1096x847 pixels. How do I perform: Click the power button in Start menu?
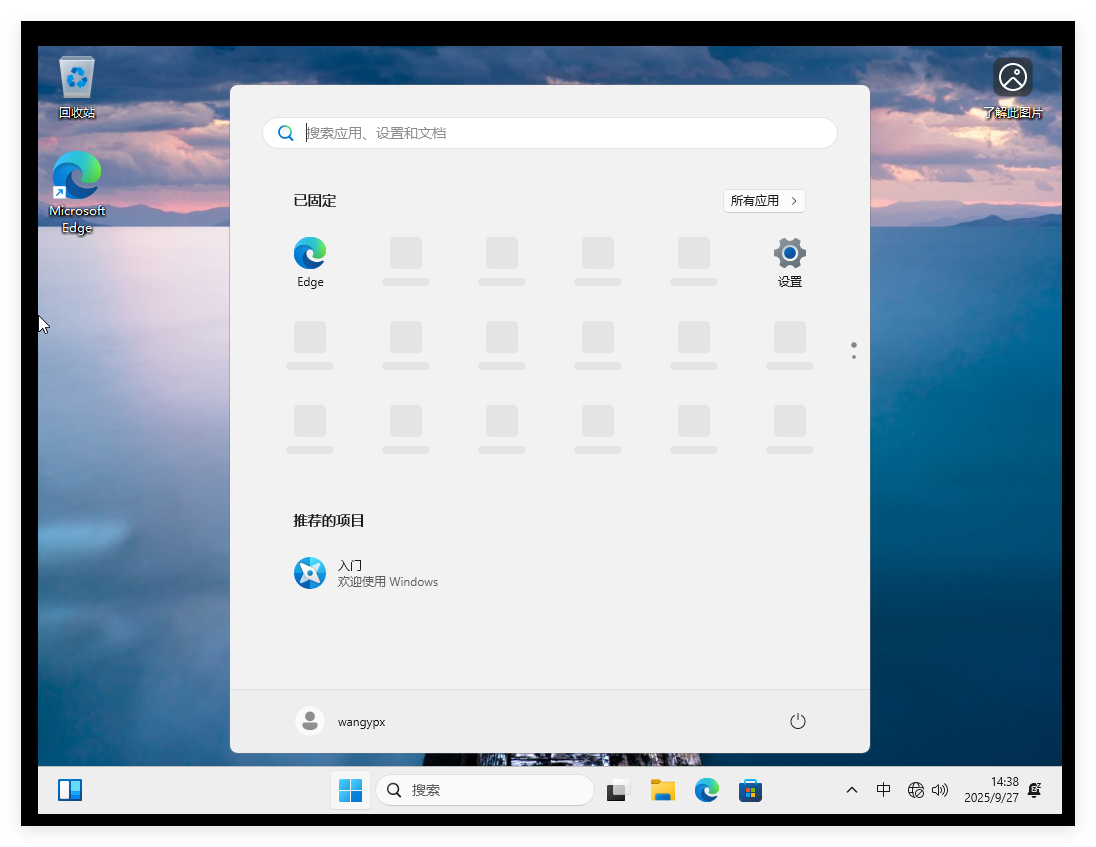pyautogui.click(x=798, y=721)
